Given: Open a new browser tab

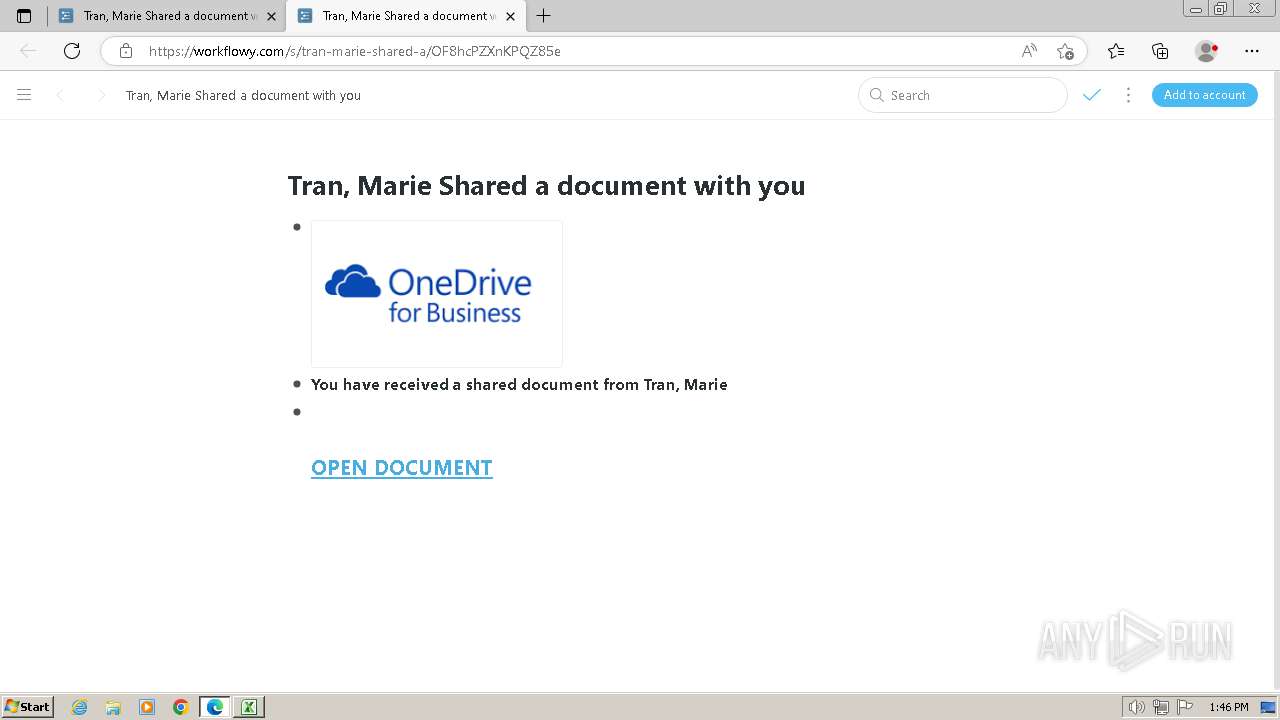Looking at the screenshot, I should (x=544, y=16).
